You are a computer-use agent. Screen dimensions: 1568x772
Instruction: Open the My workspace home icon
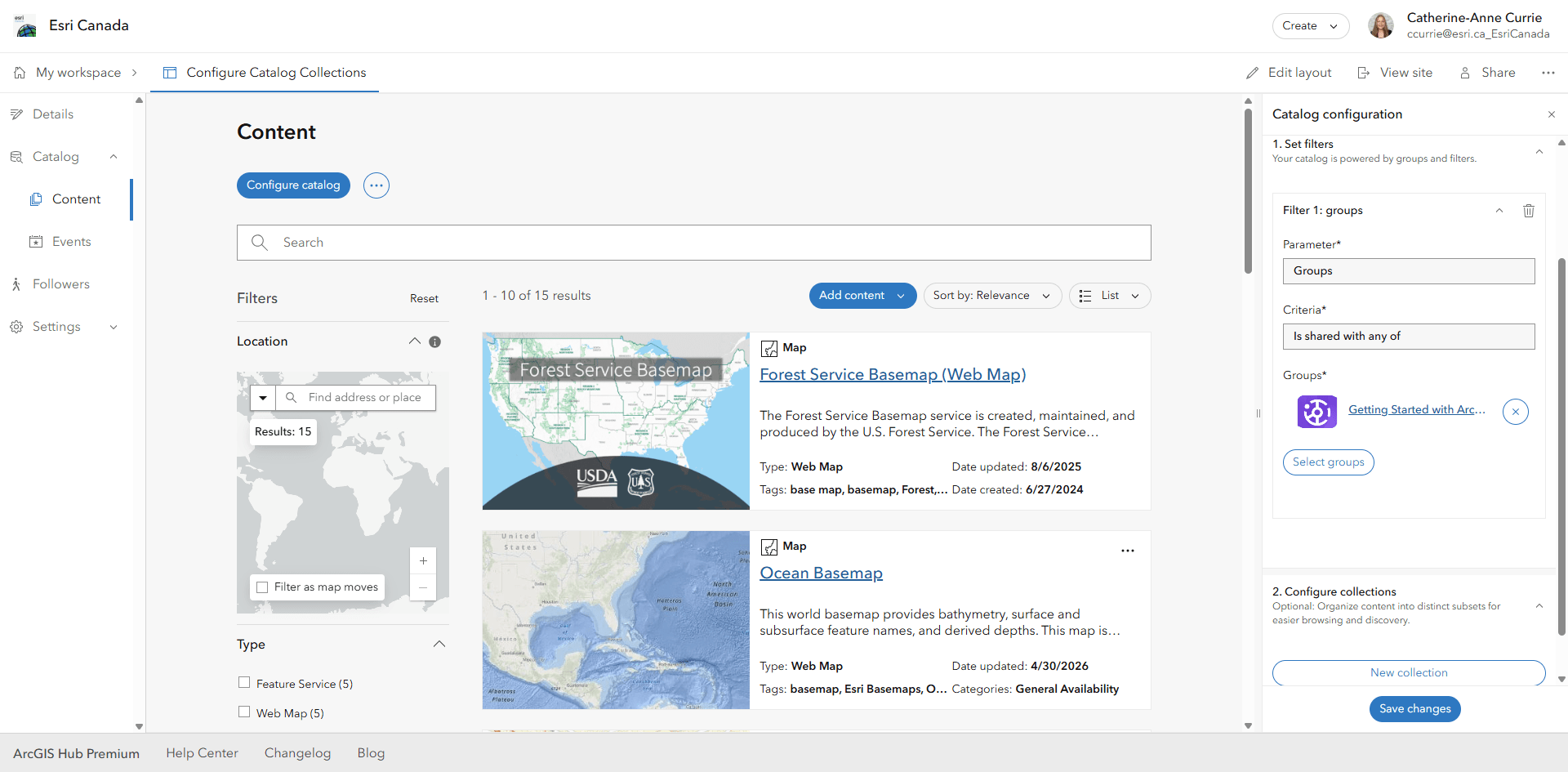(x=20, y=73)
